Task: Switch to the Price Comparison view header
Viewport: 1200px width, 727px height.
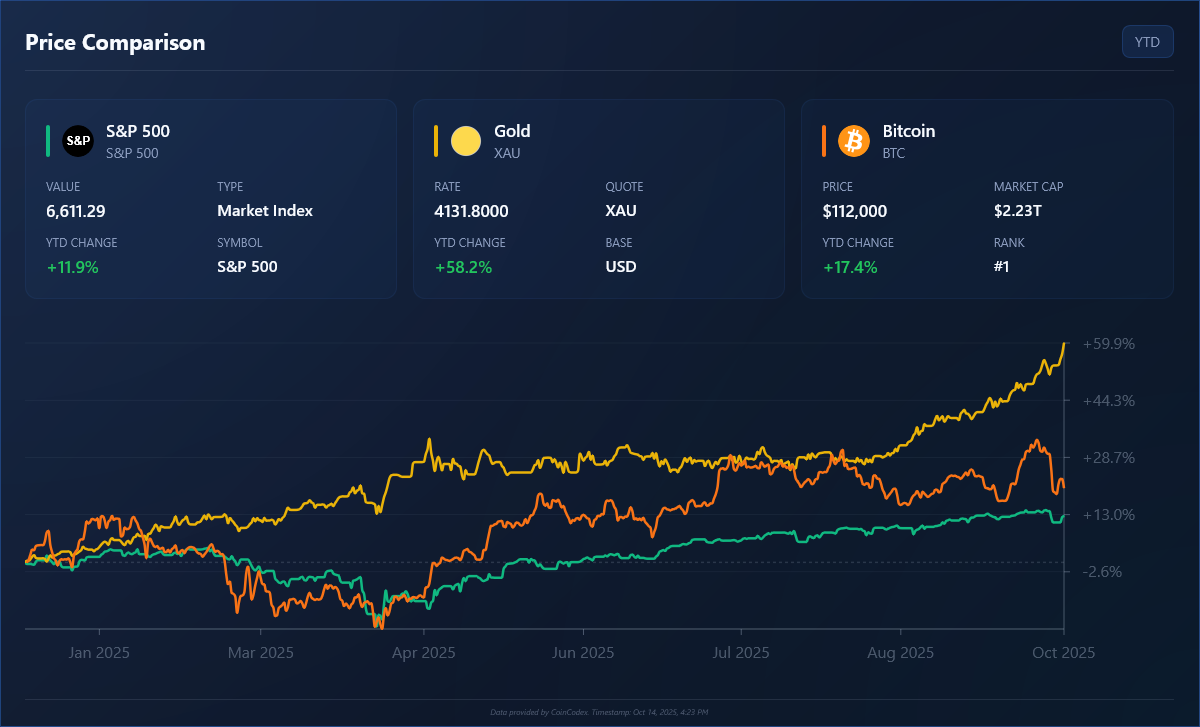Action: [x=115, y=42]
